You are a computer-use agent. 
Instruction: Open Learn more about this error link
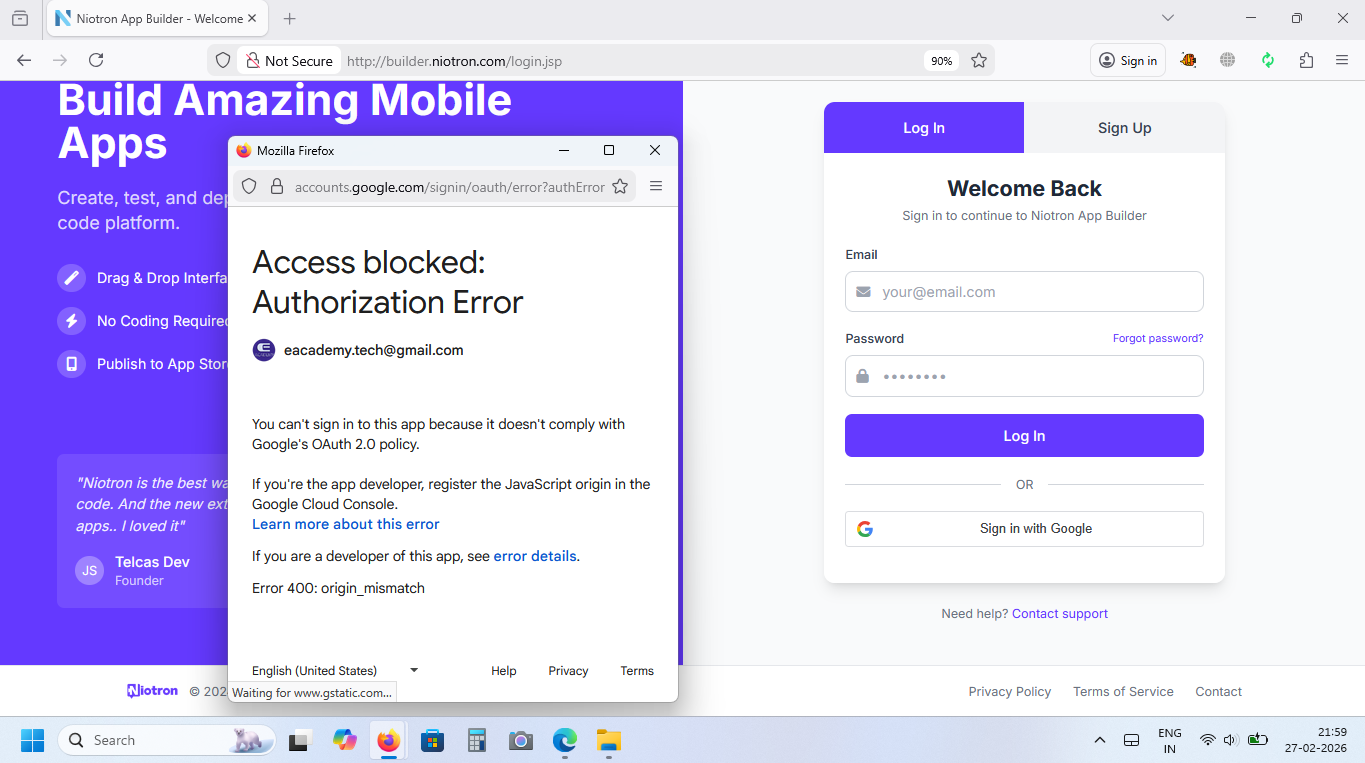click(x=345, y=524)
